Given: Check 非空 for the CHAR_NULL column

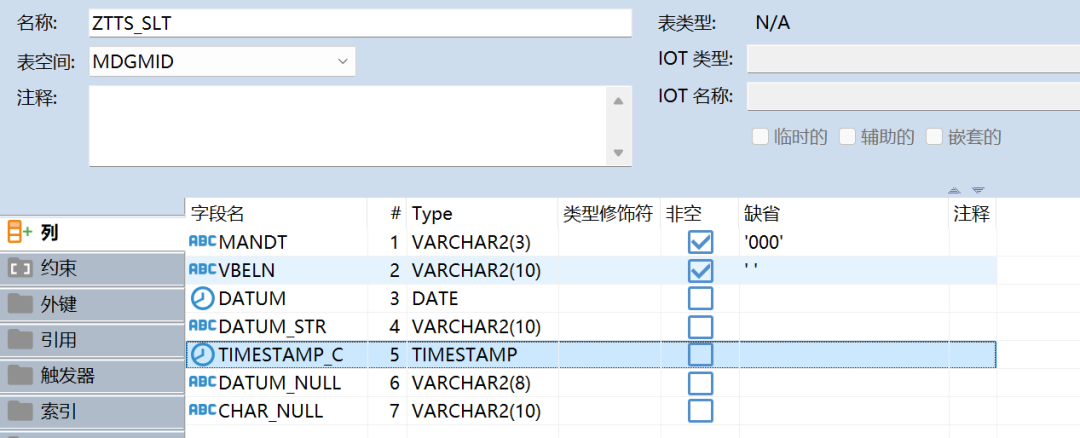Looking at the screenshot, I should point(700,411).
